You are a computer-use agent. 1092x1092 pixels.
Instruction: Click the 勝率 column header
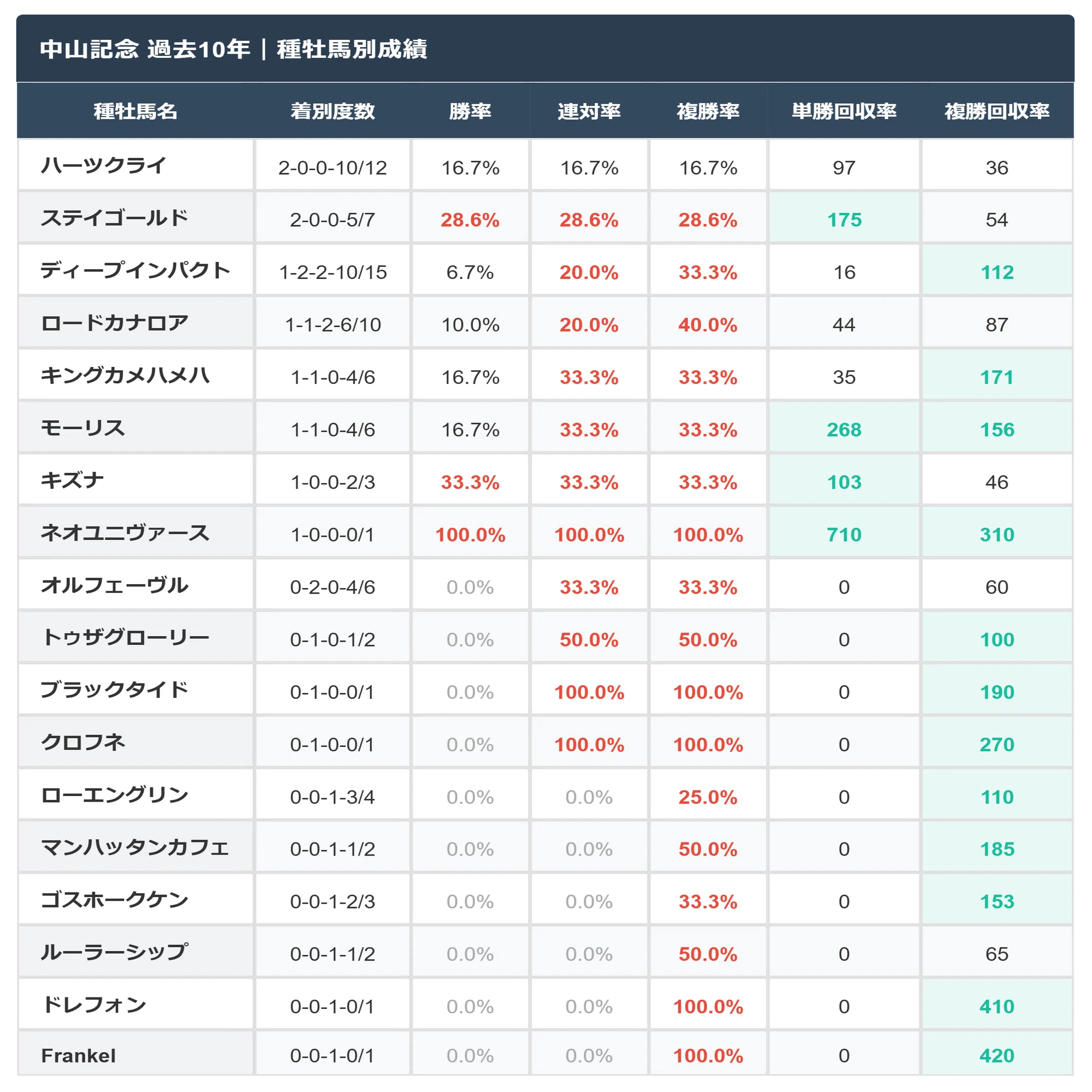point(470,111)
